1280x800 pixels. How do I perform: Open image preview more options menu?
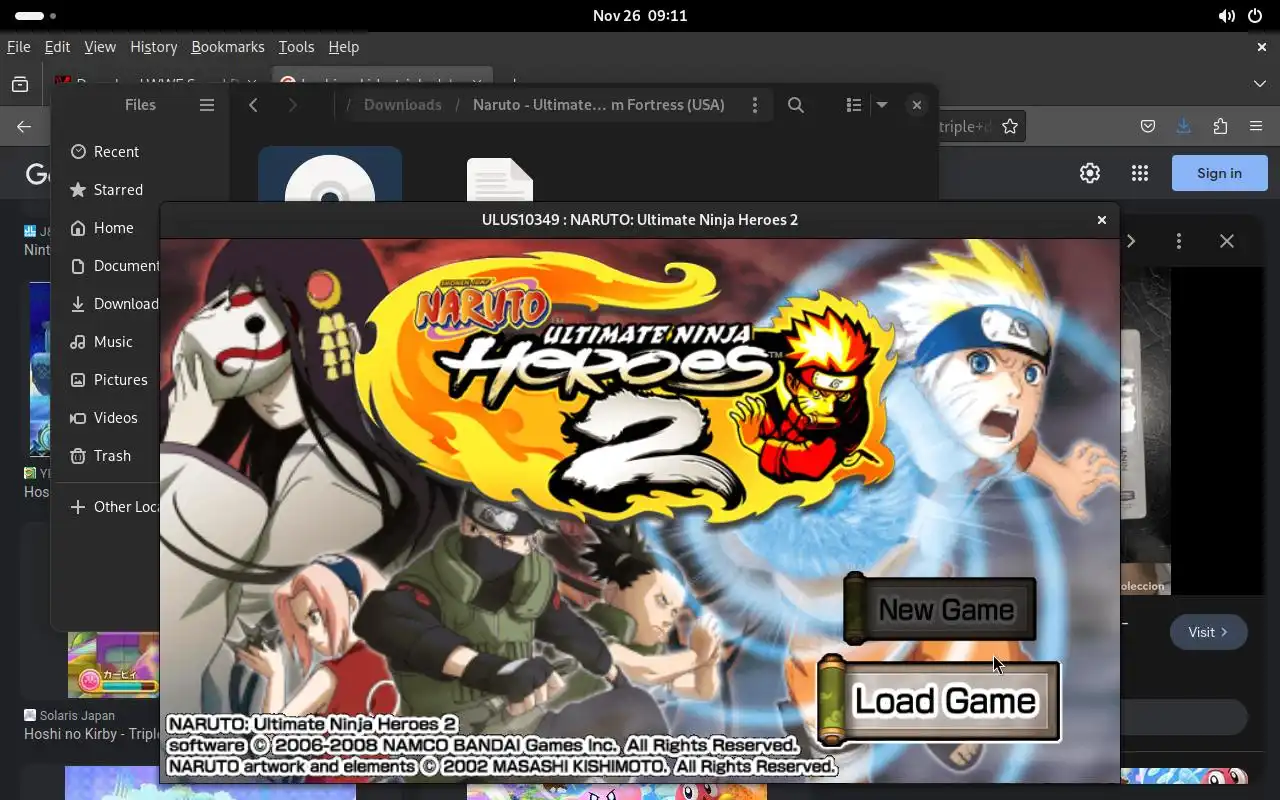1179,241
